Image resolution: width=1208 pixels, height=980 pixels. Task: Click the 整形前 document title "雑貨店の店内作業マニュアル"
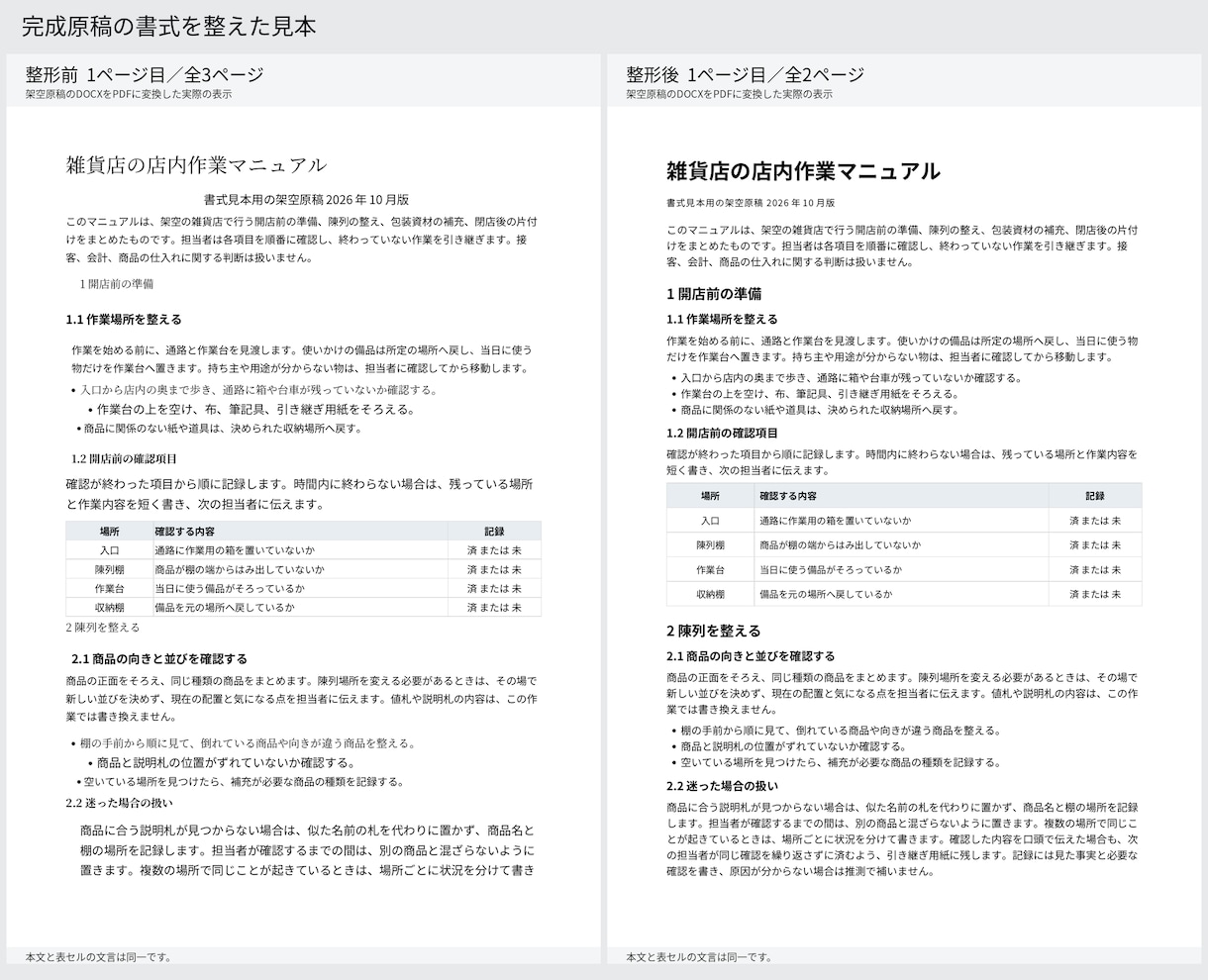click(196, 164)
